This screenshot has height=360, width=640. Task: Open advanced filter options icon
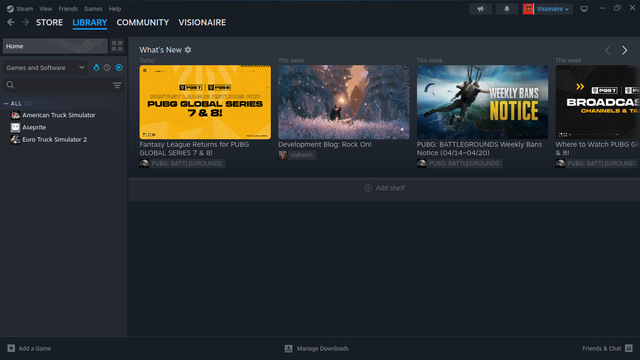117,85
